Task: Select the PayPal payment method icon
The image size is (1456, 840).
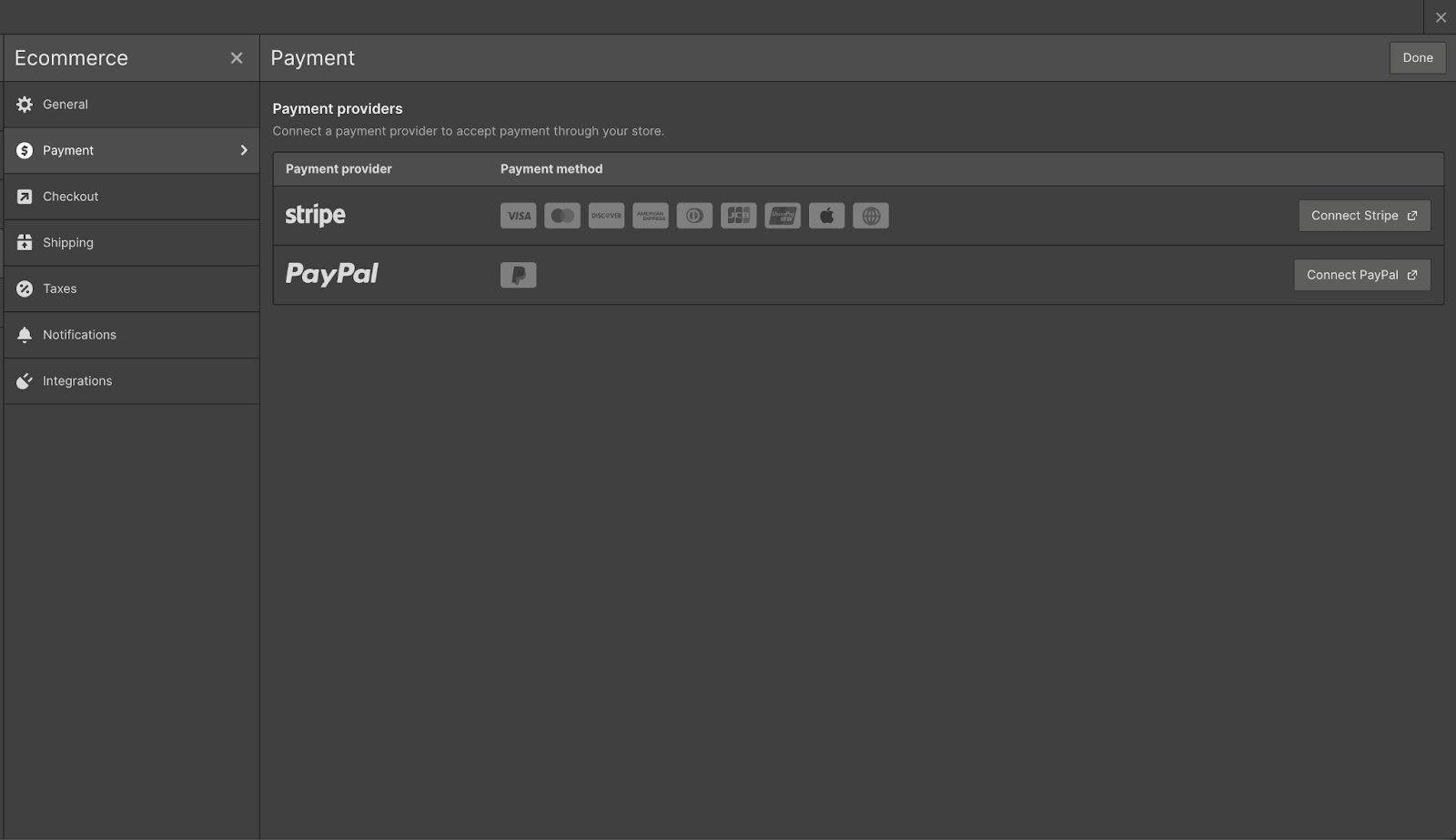Action: 518,274
